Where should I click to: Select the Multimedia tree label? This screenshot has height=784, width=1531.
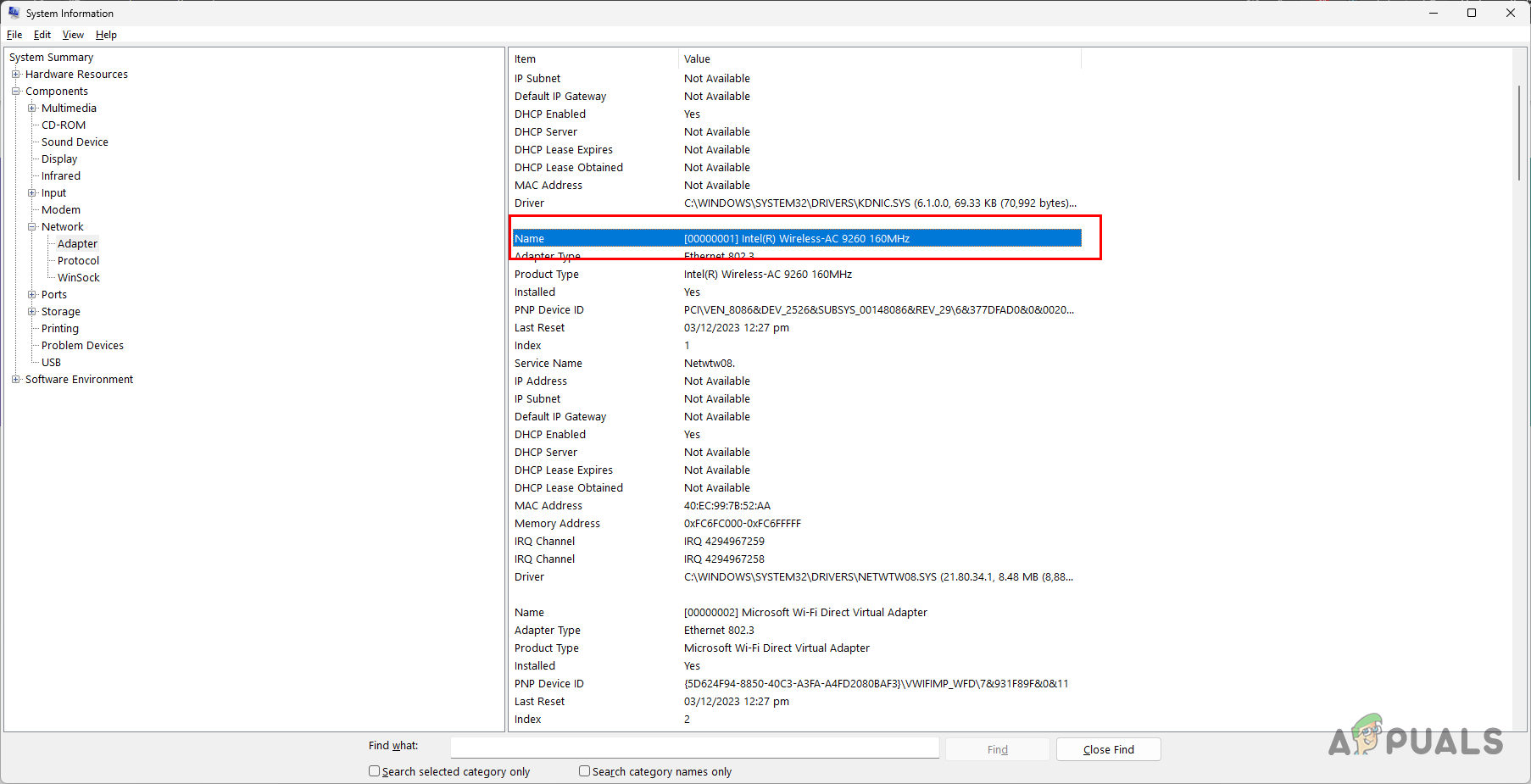69,108
